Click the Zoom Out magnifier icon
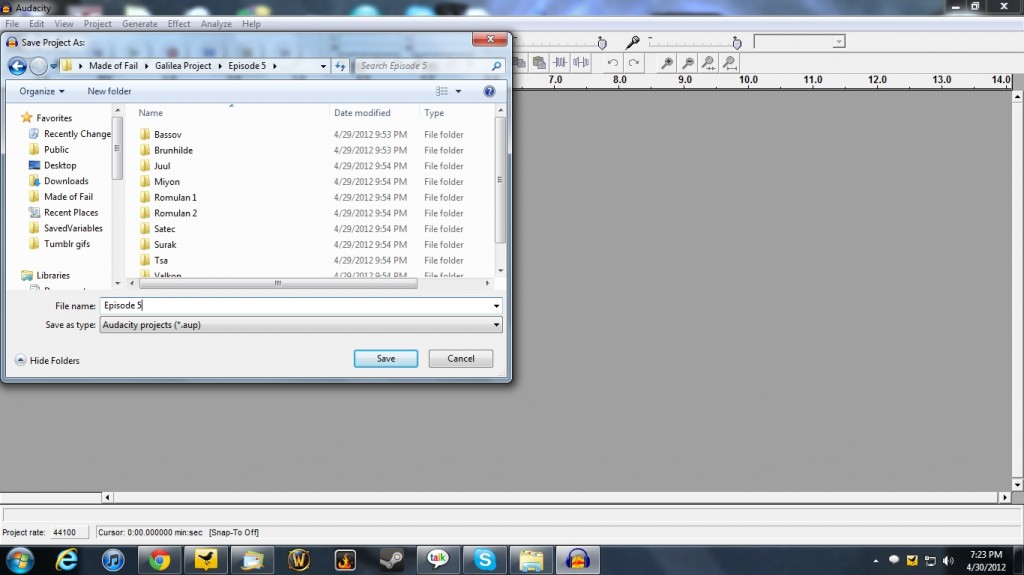 pos(688,63)
